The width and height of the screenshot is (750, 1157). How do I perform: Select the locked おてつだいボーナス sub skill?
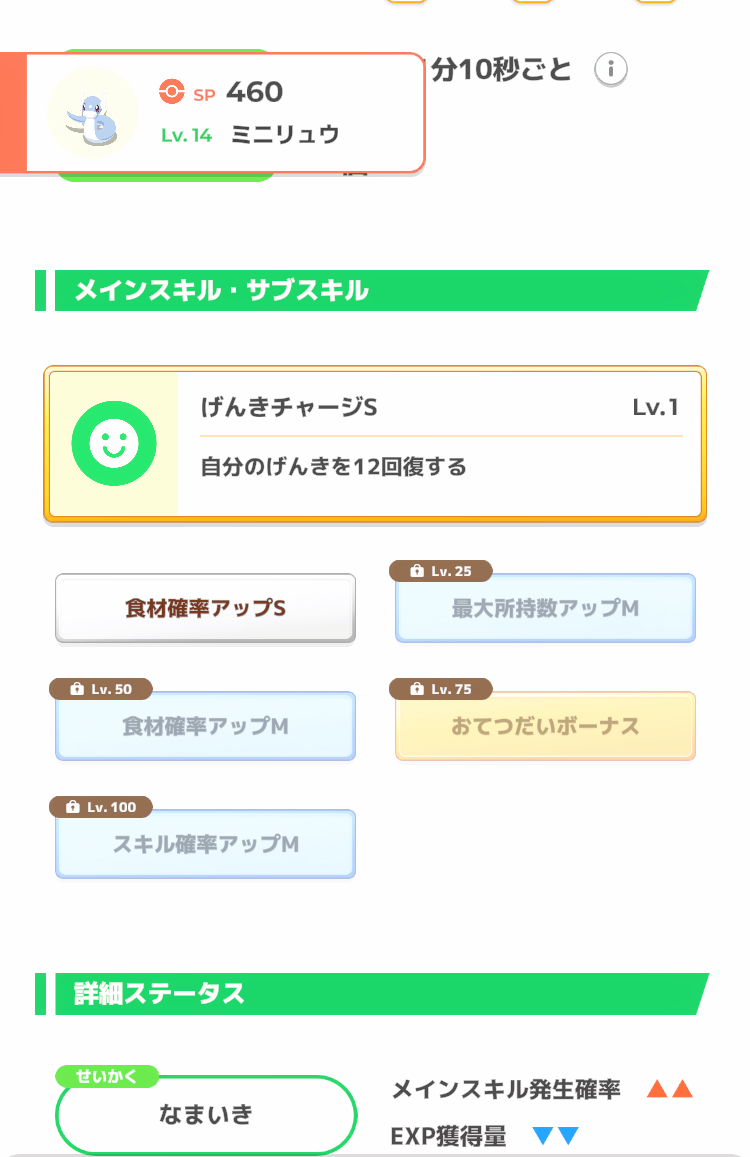(x=545, y=726)
